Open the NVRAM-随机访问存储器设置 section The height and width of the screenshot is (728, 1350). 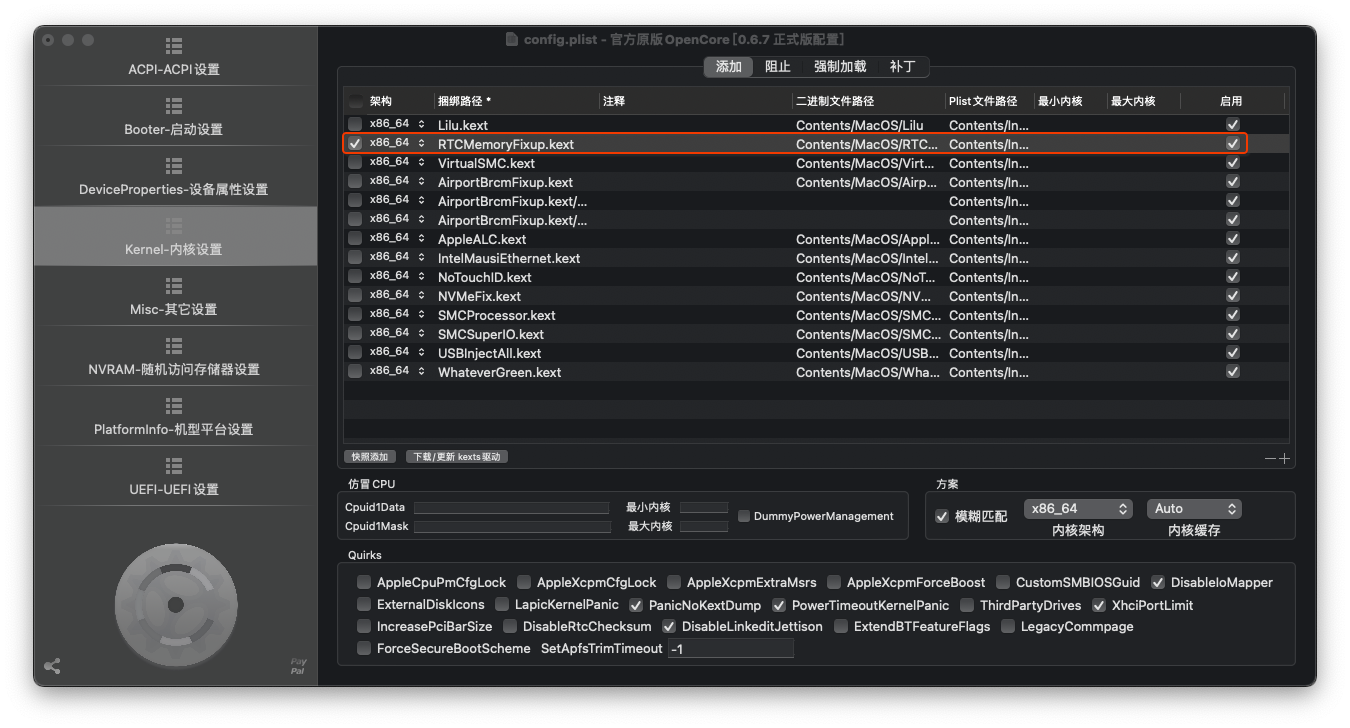[174, 358]
